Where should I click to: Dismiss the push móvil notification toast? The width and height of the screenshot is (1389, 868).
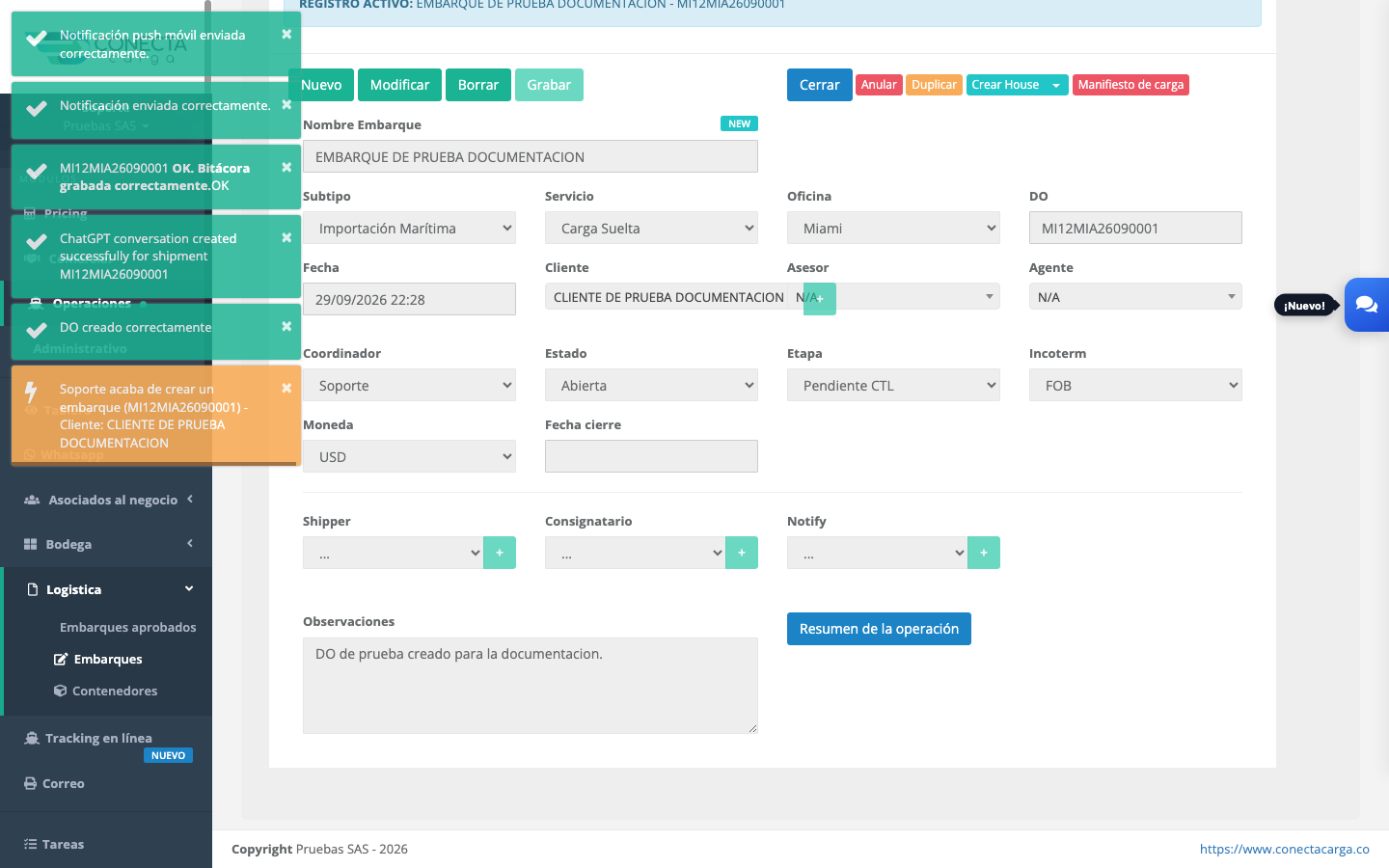click(x=286, y=34)
